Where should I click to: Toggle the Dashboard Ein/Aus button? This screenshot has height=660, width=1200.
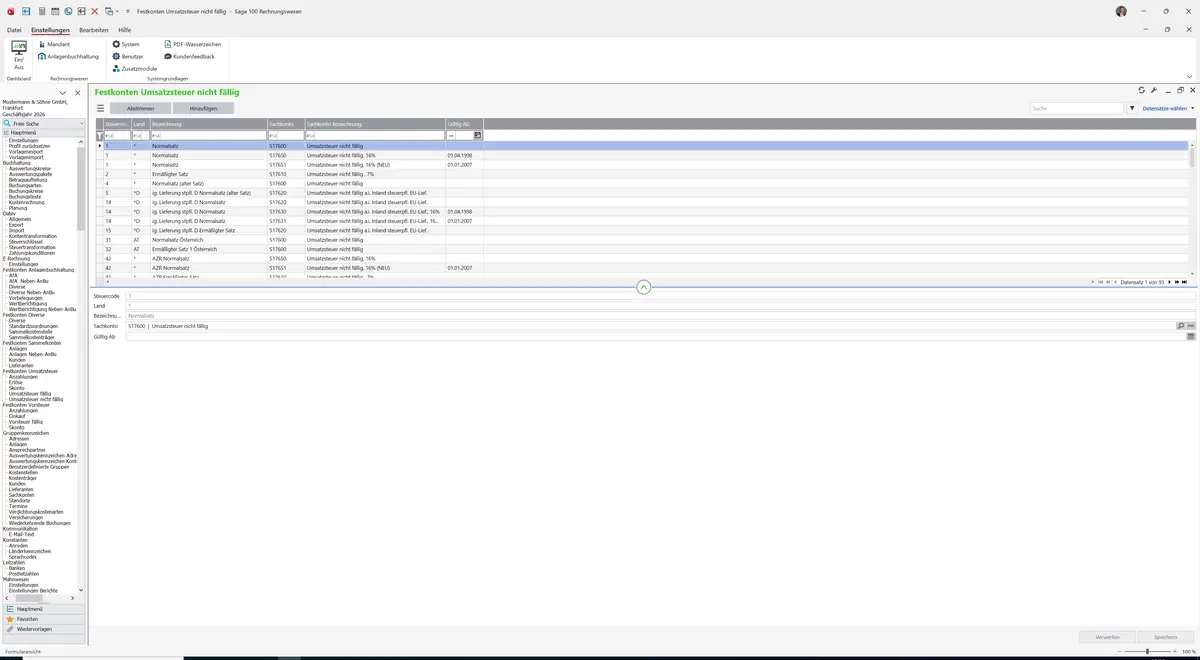pyautogui.click(x=19, y=54)
